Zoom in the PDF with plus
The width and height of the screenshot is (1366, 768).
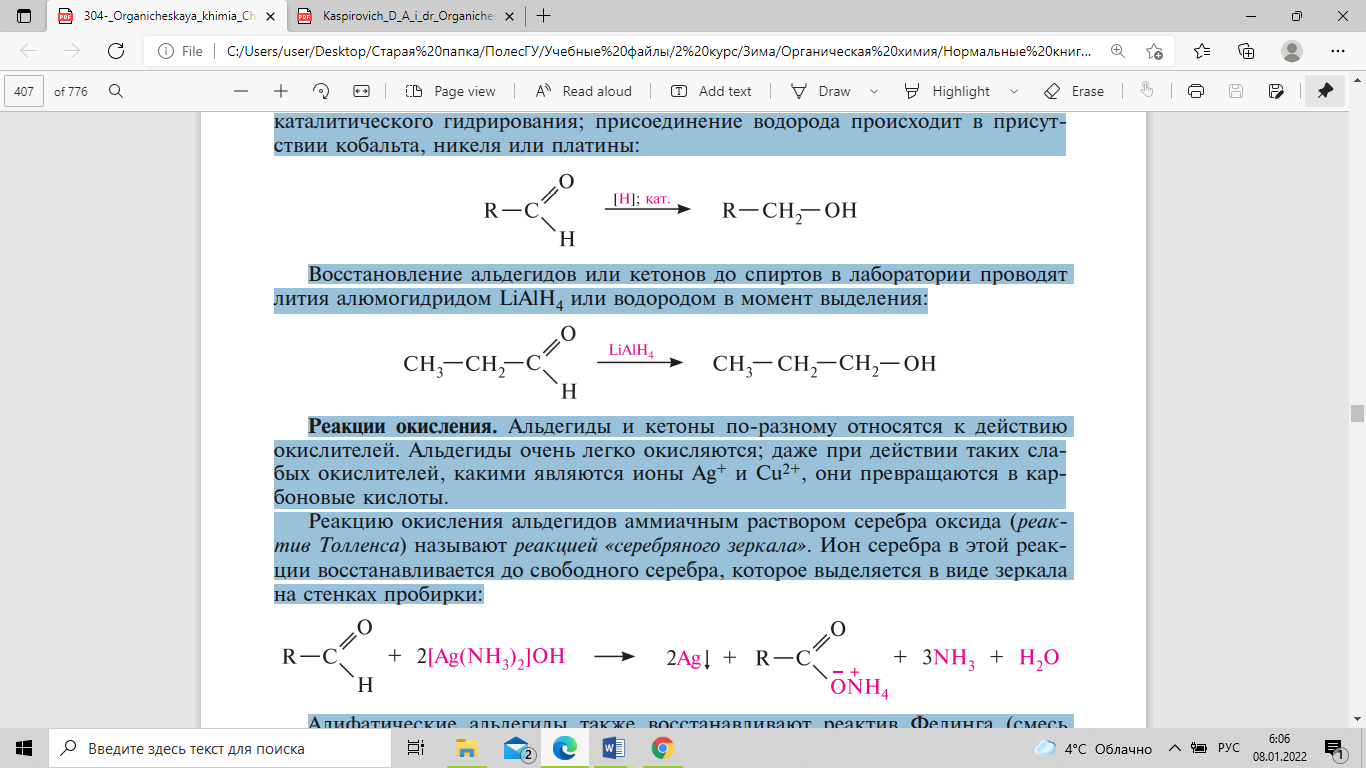point(281,91)
